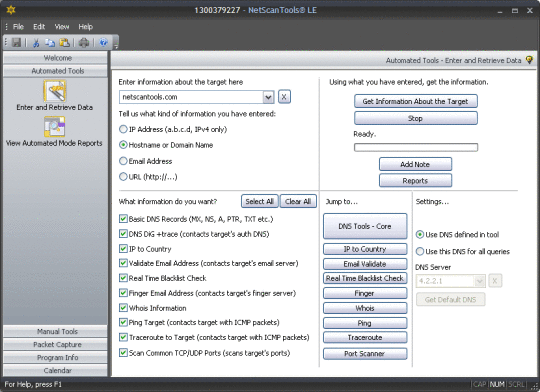This screenshot has width=540, height=392.
Task: Click the Paste clipboard icon
Action: click(64, 42)
